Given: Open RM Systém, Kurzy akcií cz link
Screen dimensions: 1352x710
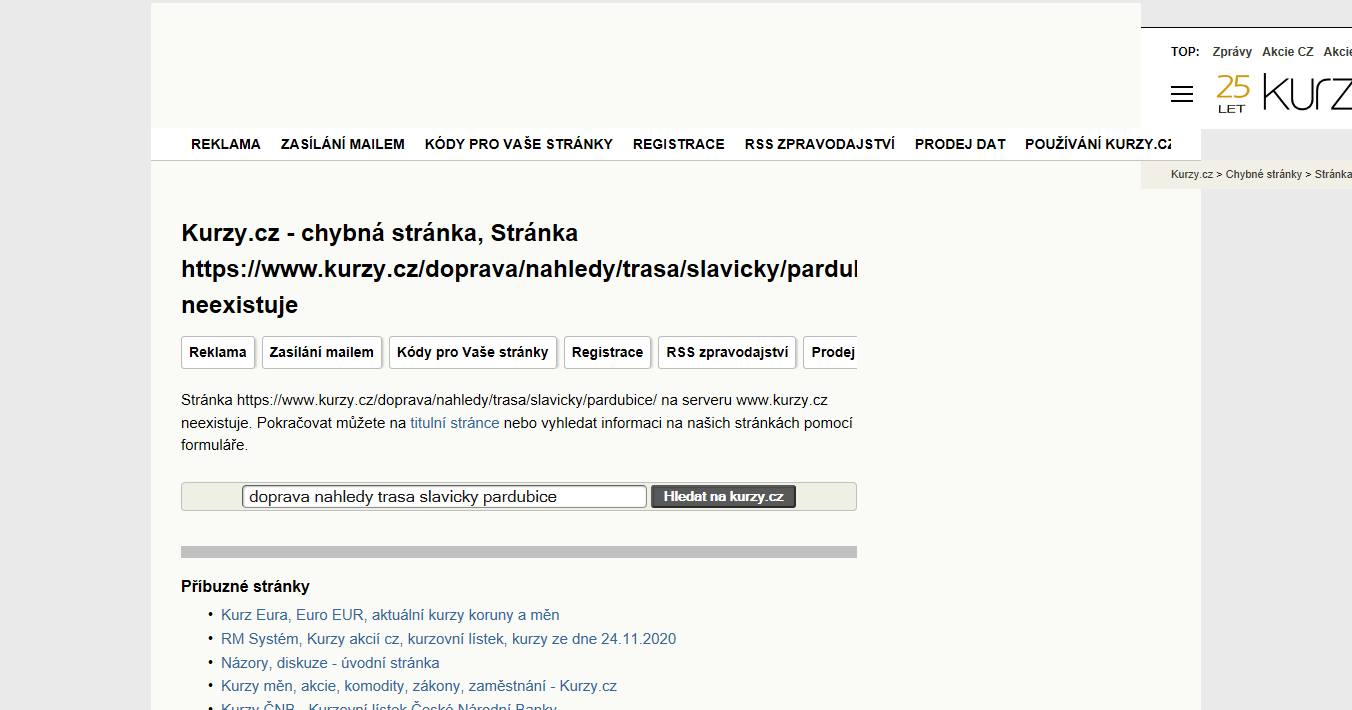Looking at the screenshot, I should coord(449,639).
